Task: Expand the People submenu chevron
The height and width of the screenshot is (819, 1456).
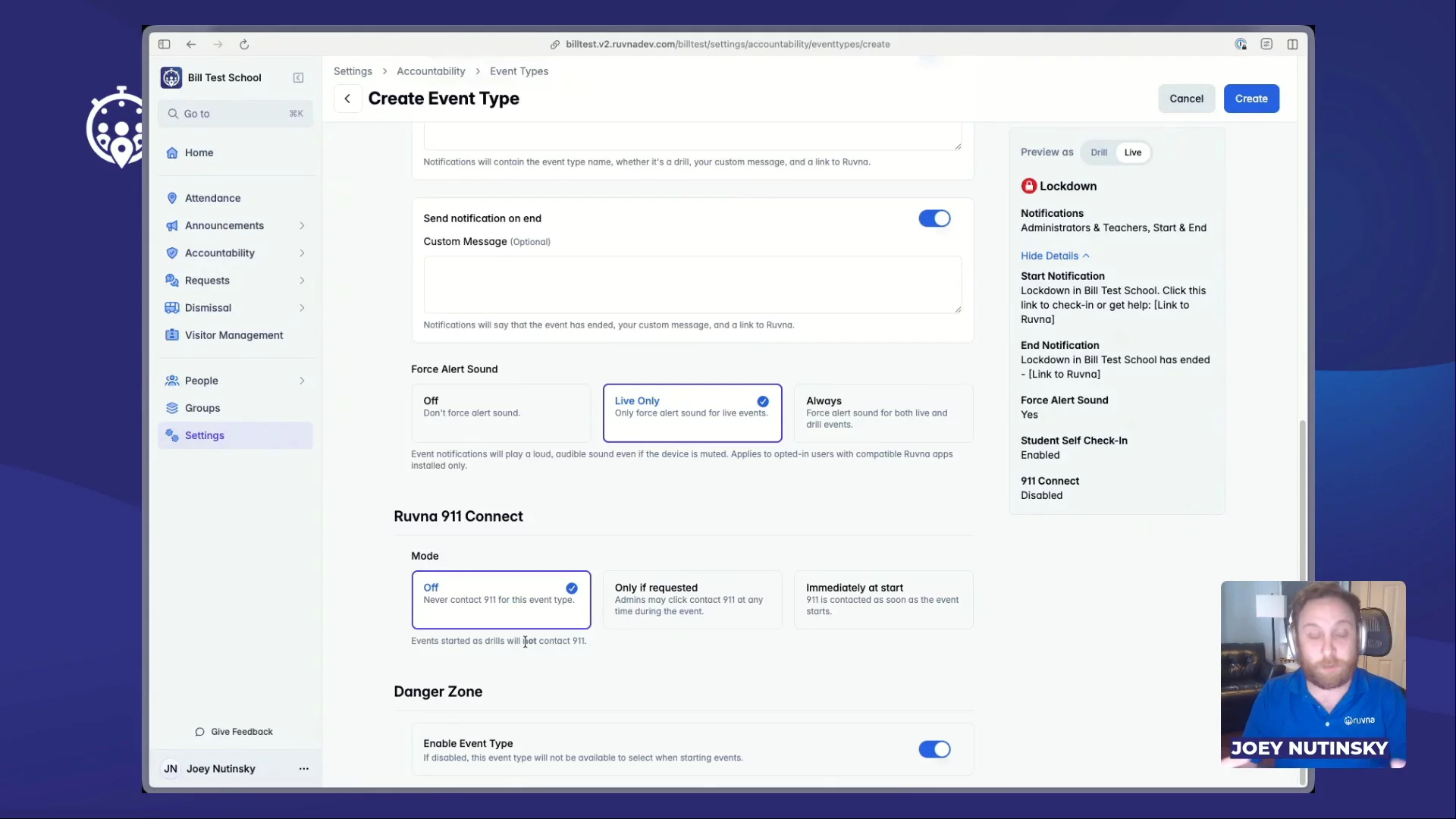Action: (302, 380)
